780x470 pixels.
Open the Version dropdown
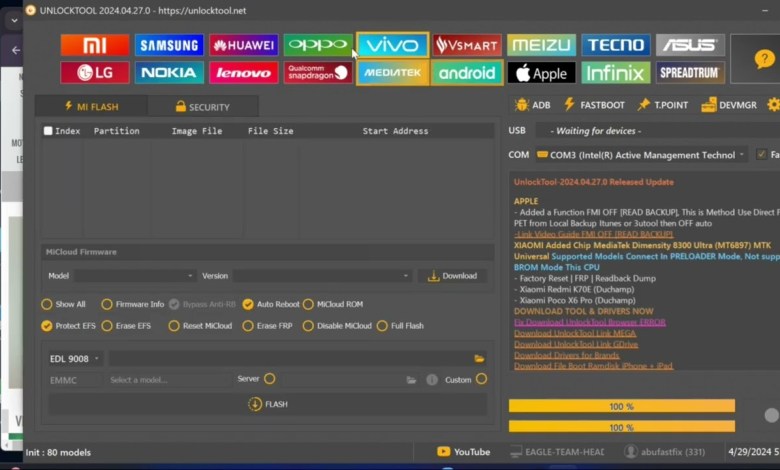[322, 276]
